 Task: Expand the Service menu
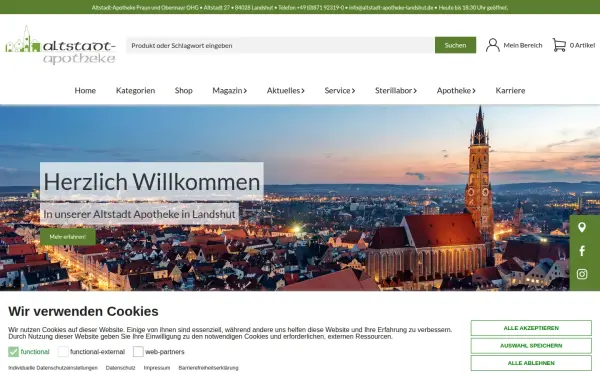click(x=340, y=91)
